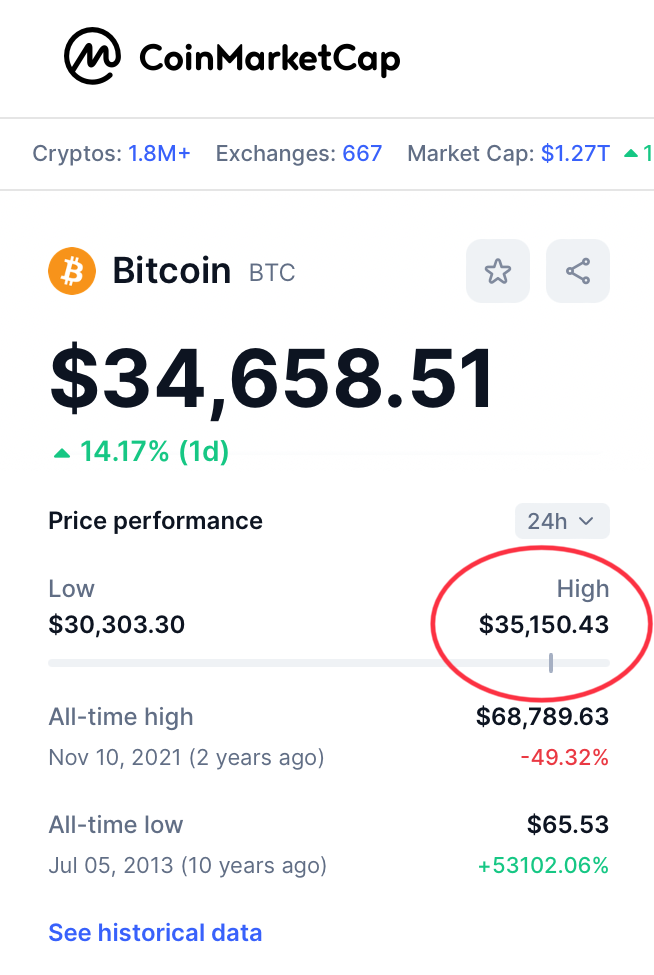Open the share icon button
This screenshot has width=654, height=975.
click(578, 271)
